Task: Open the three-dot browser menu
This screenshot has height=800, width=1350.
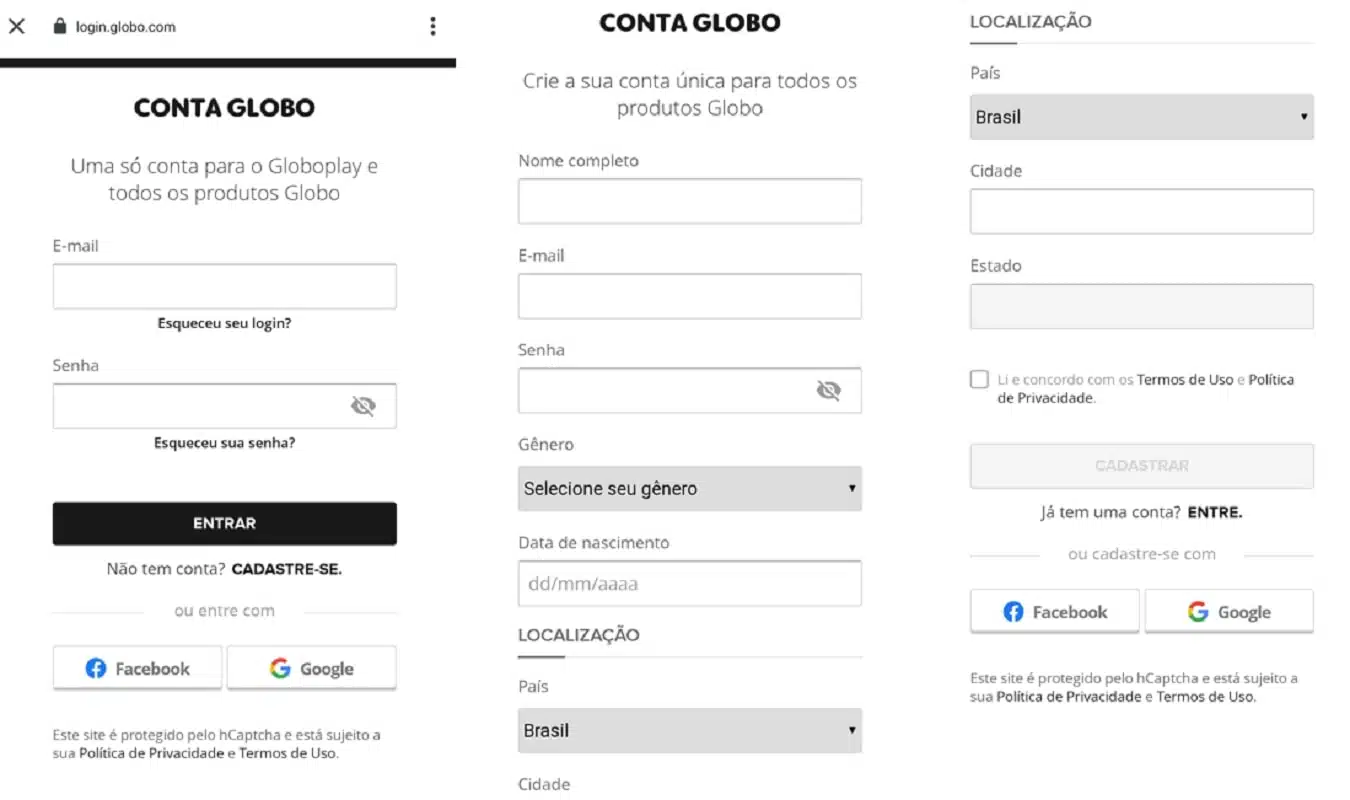Action: [432, 27]
